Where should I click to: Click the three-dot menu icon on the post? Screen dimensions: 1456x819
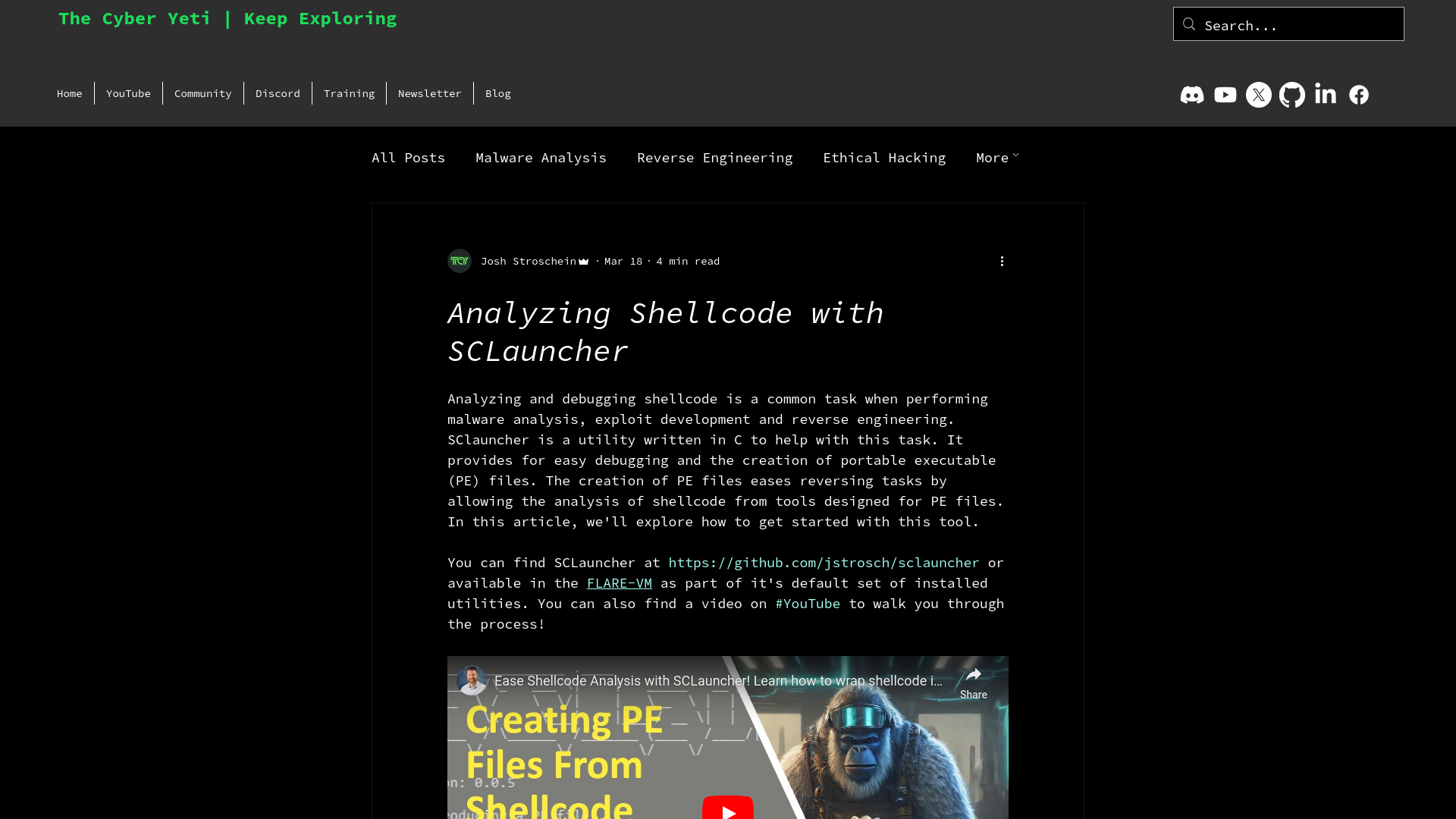point(1002,261)
